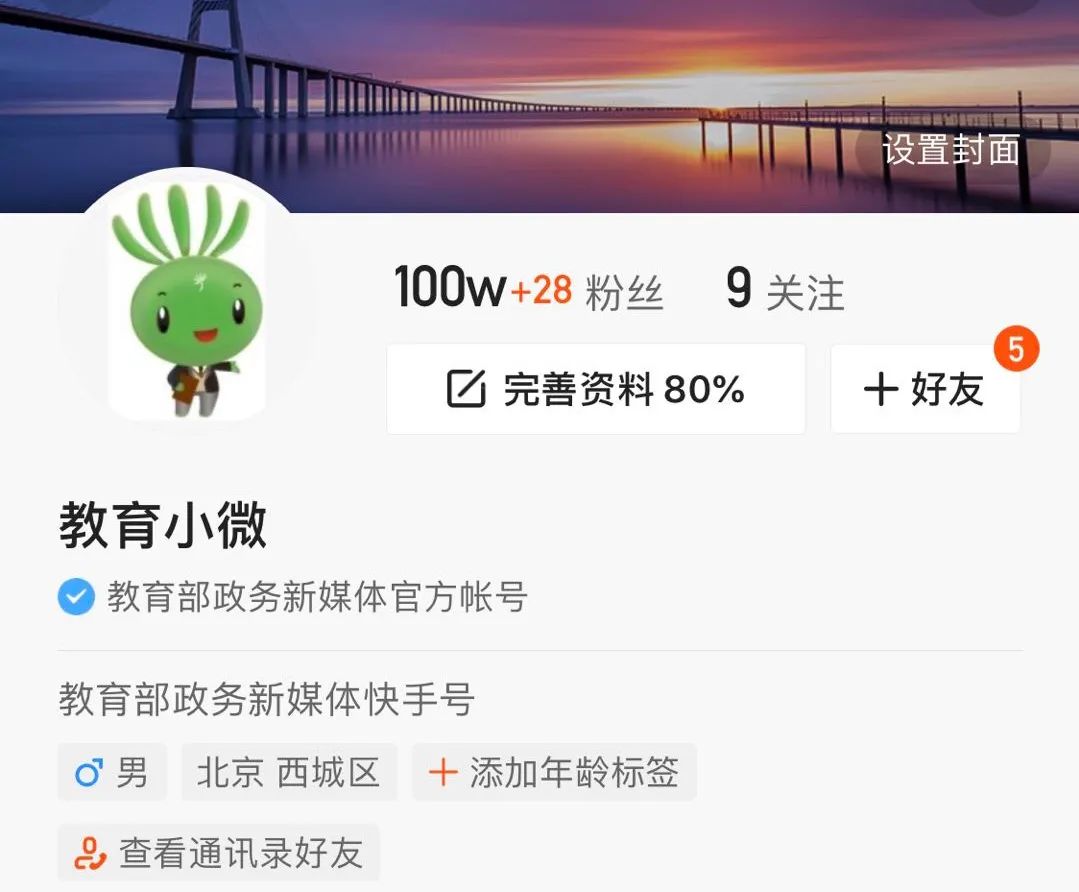The height and width of the screenshot is (892, 1079).
Task: Tap the contacts phone-person icon
Action: tap(90, 853)
